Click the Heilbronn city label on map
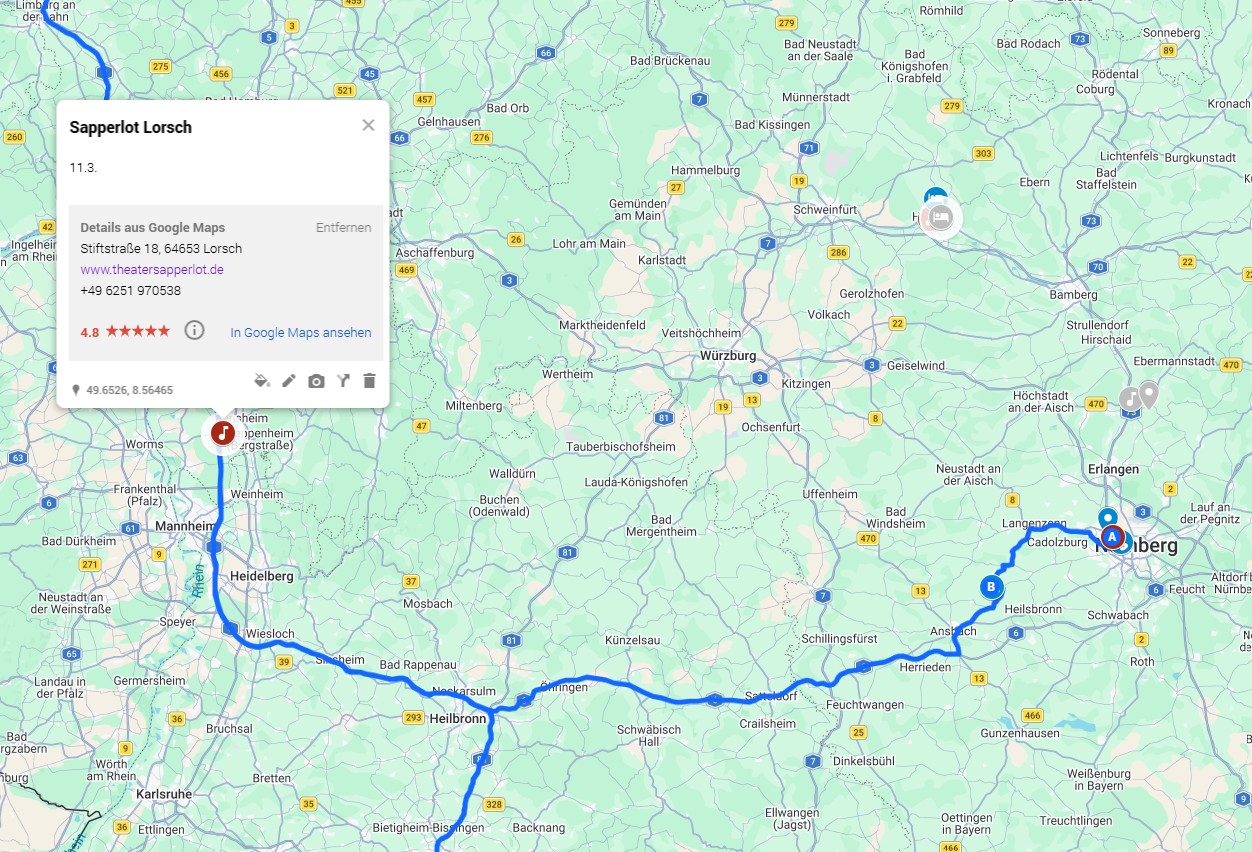The image size is (1252, 852). 457,718
